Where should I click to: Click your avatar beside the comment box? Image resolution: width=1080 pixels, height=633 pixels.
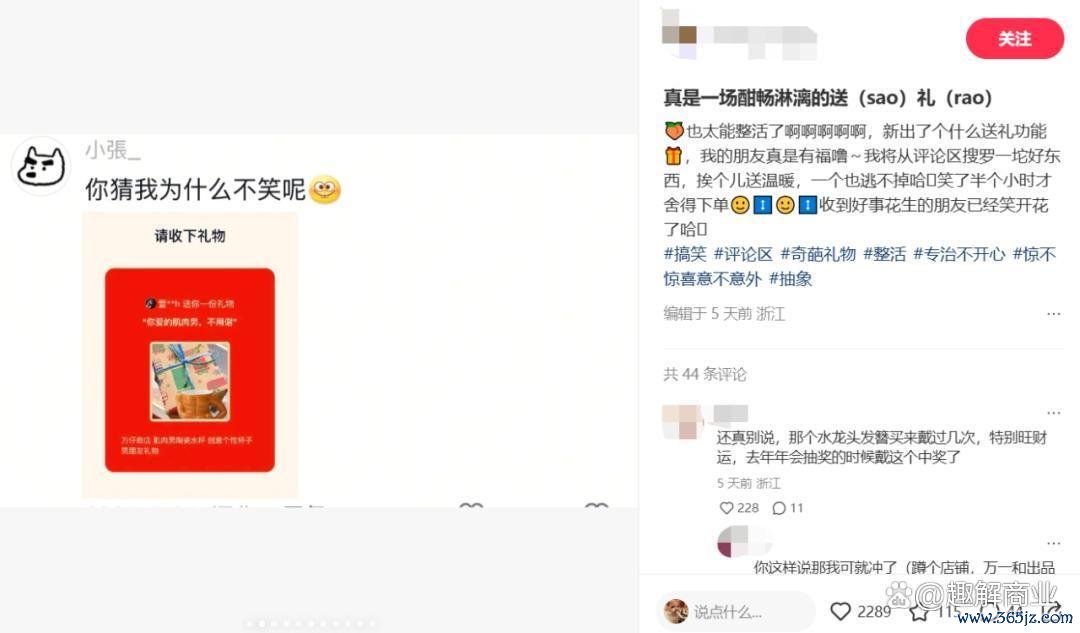(676, 611)
